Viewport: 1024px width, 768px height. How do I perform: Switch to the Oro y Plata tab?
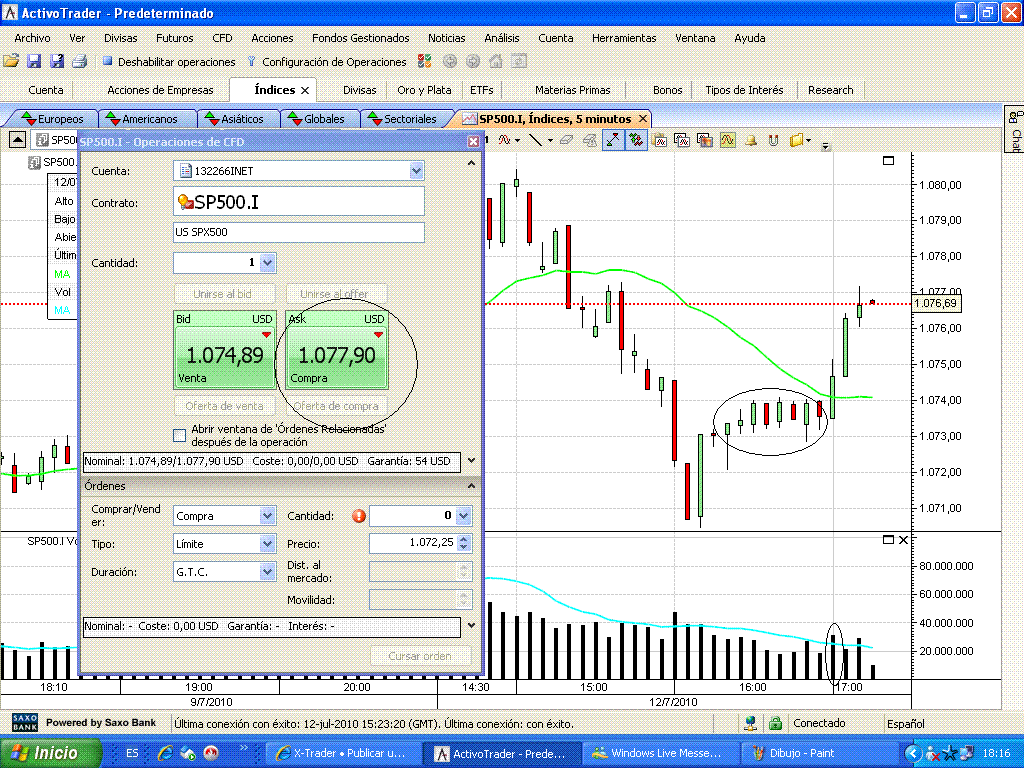(x=424, y=90)
